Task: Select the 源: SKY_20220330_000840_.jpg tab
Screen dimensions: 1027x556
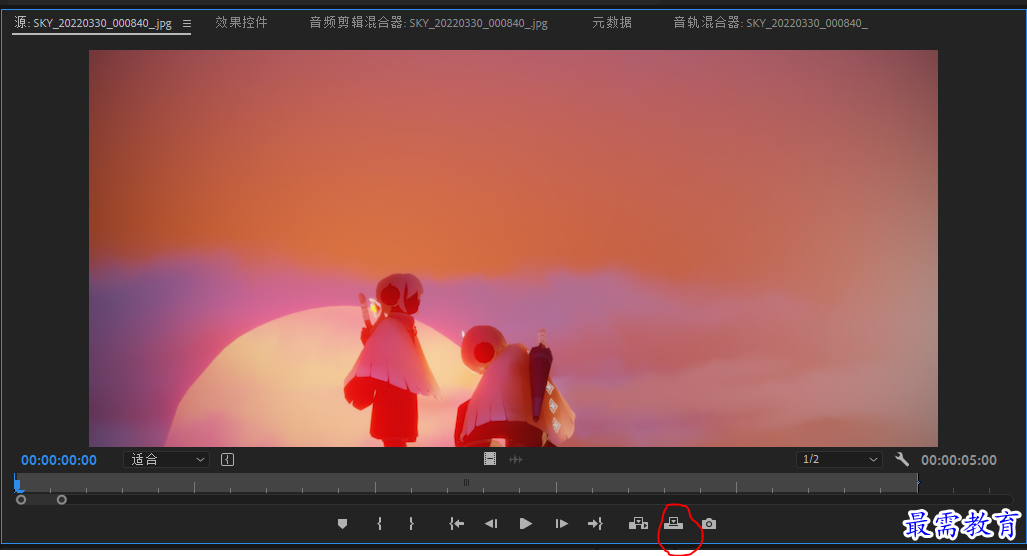Action: pos(93,23)
